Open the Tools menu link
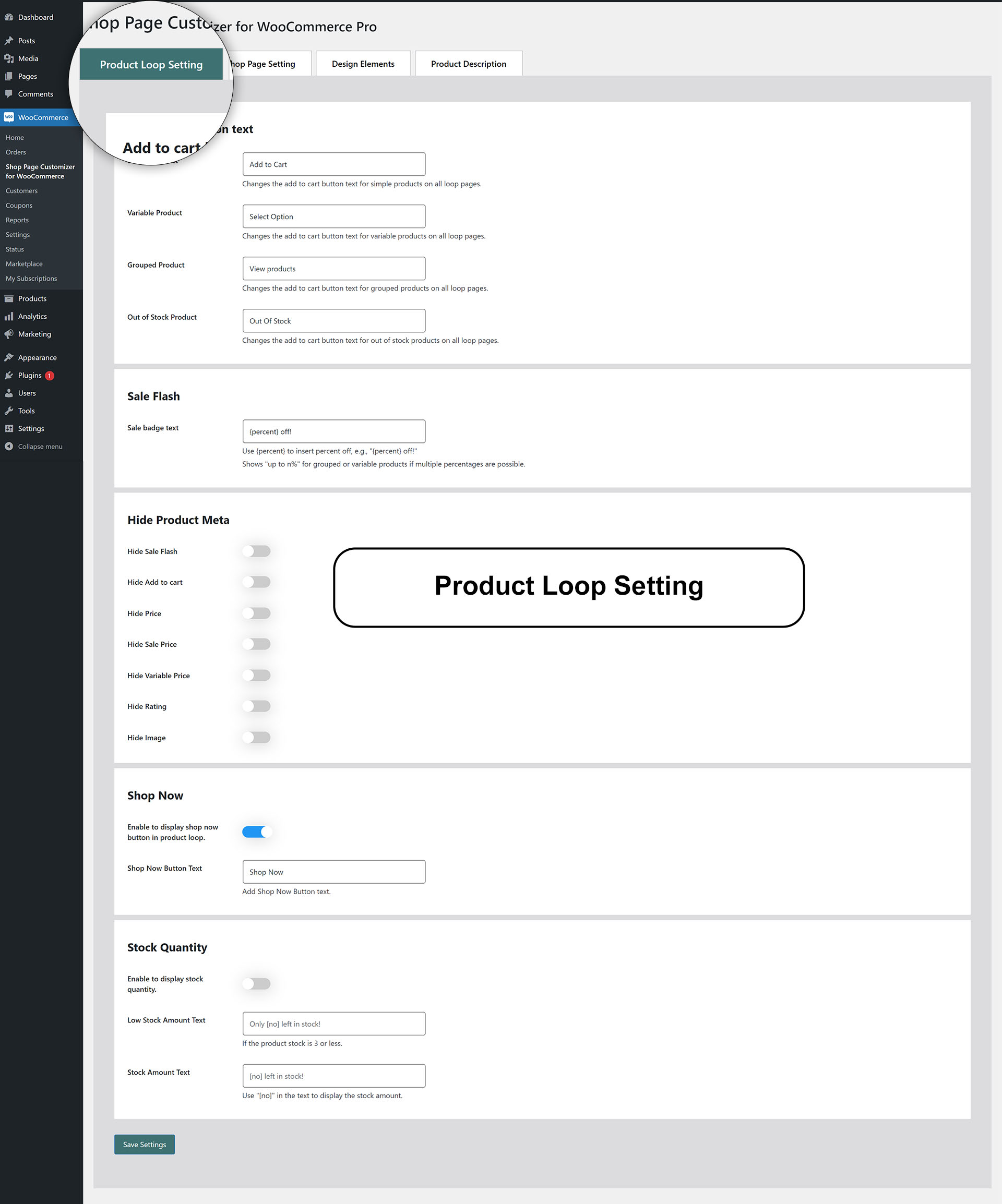The height and width of the screenshot is (1204, 1002). 27,411
